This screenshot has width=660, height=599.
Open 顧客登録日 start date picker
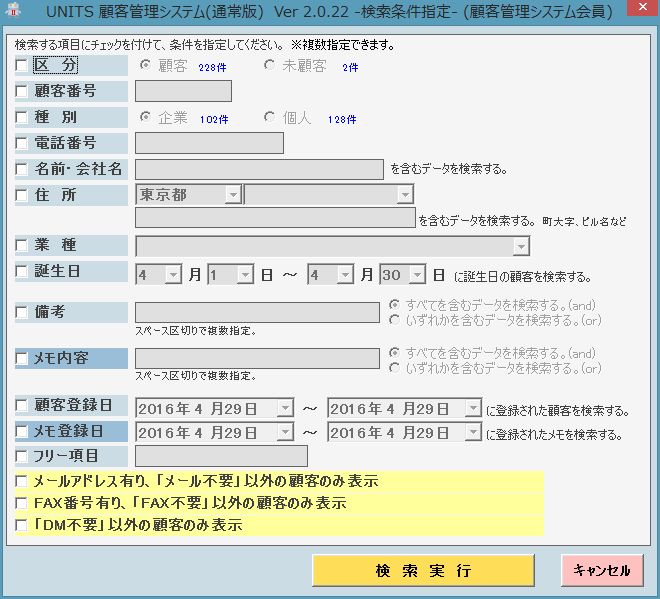tap(285, 408)
